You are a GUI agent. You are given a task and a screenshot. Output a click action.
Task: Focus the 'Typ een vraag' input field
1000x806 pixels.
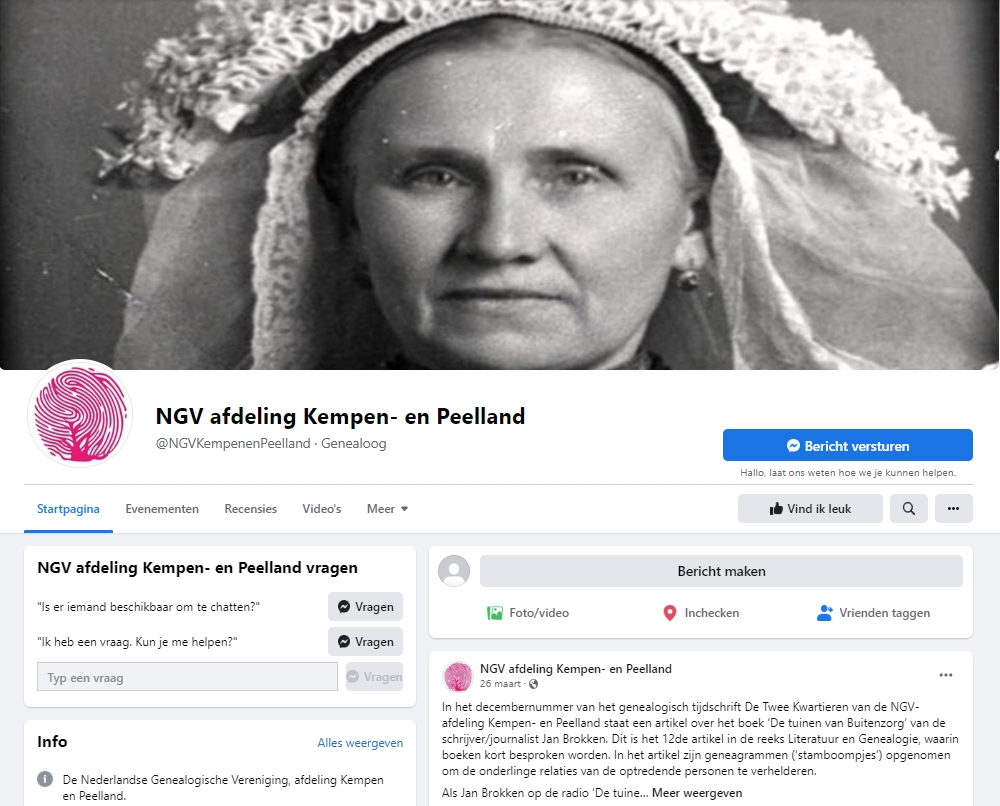188,677
